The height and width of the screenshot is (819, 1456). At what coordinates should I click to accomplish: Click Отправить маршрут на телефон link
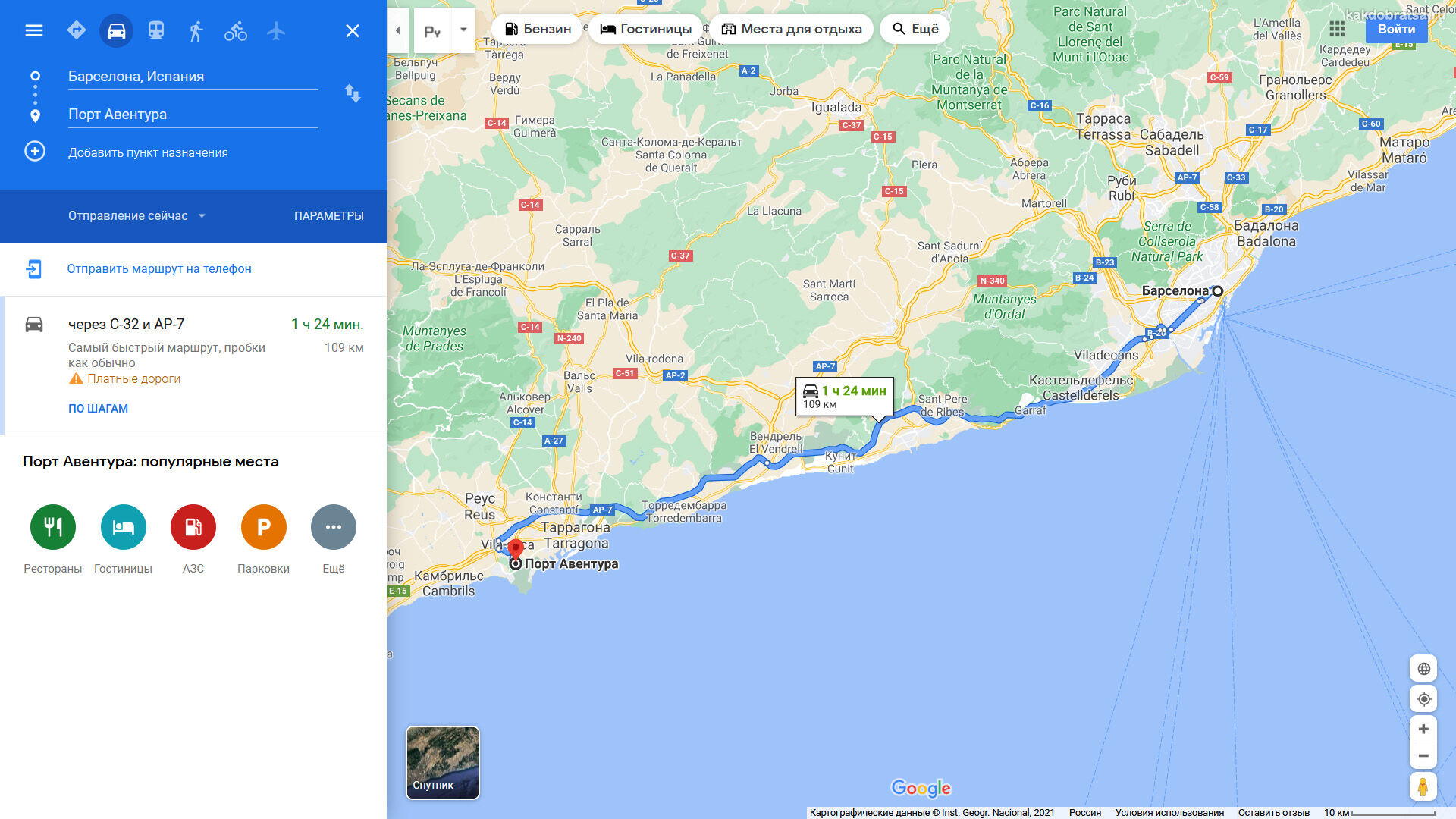click(x=159, y=269)
